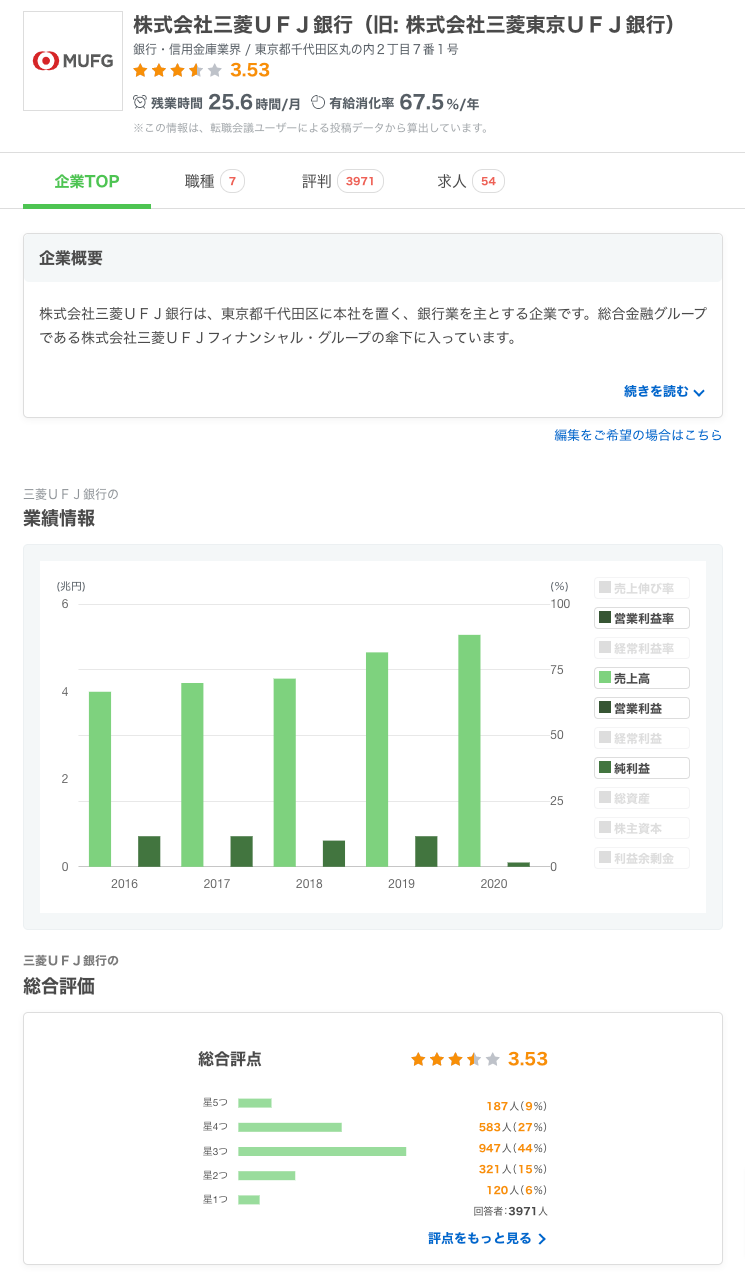Click the 2018 light green sales bar
745x1276 pixels.
point(285,772)
